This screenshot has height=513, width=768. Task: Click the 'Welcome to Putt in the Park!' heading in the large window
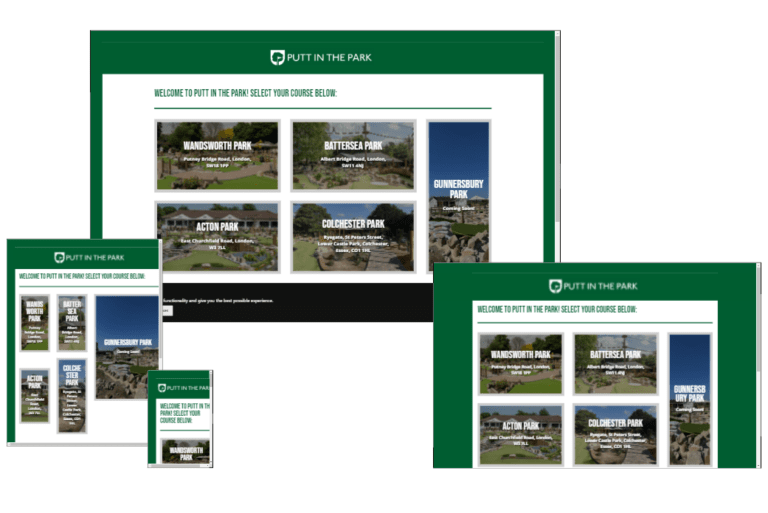click(245, 93)
